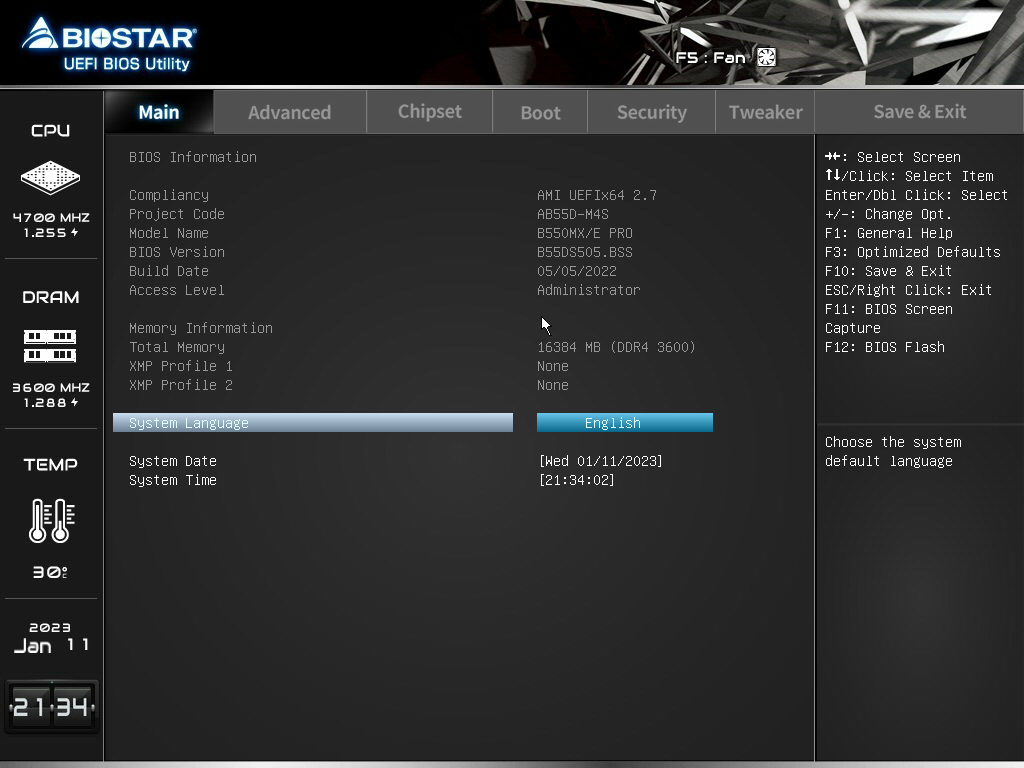
Task: Click the DRAM memory modules icon
Action: click(50, 345)
